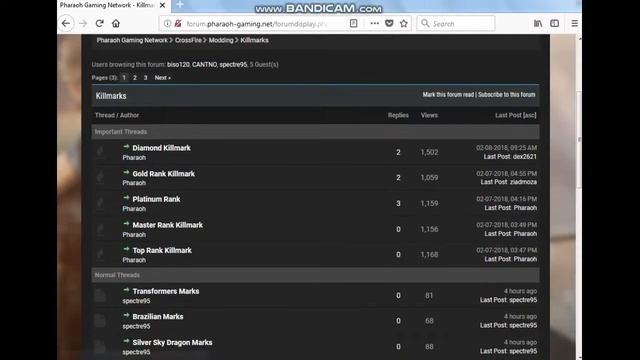The width and height of the screenshot is (640, 360).
Task: Open author spectre95 under Transformers Marks
Action: [136, 301]
